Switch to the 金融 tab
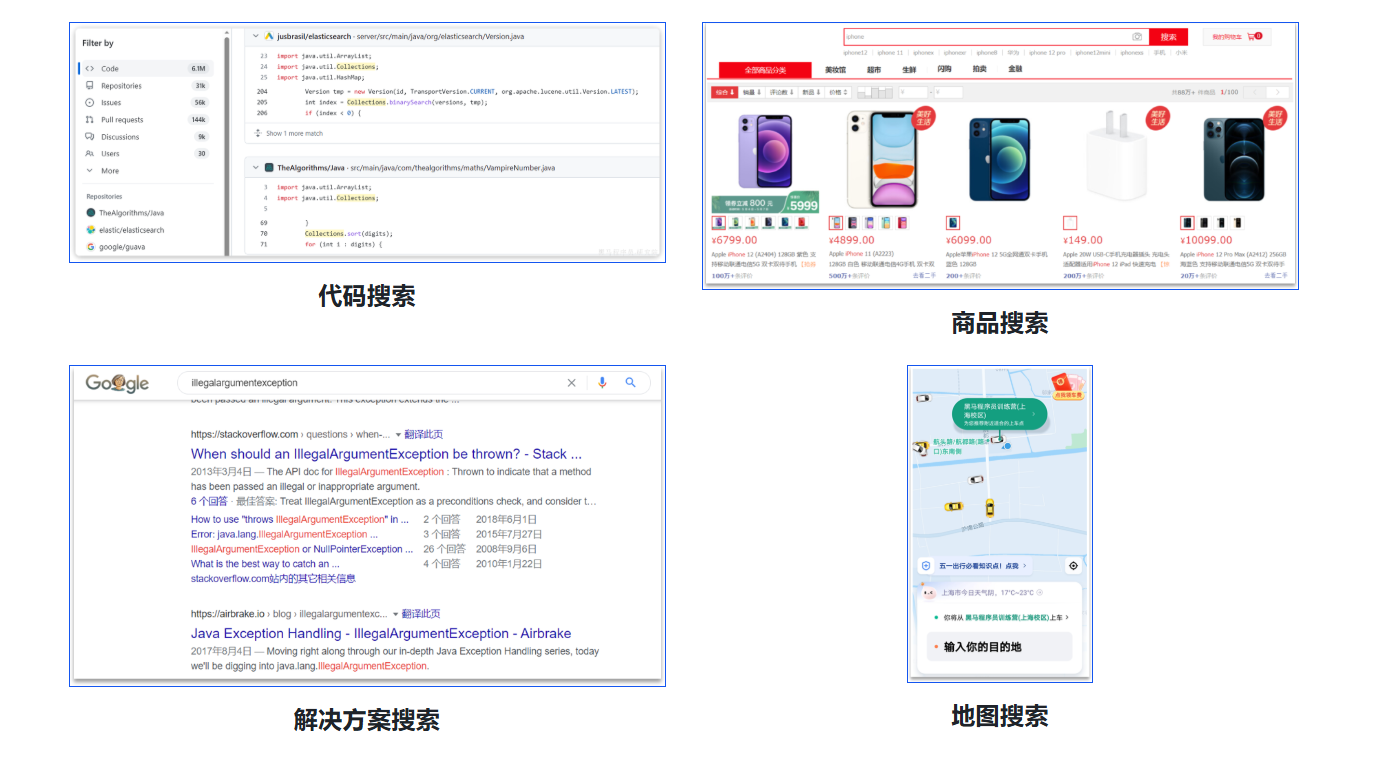The width and height of the screenshot is (1398, 774). click(1015, 70)
